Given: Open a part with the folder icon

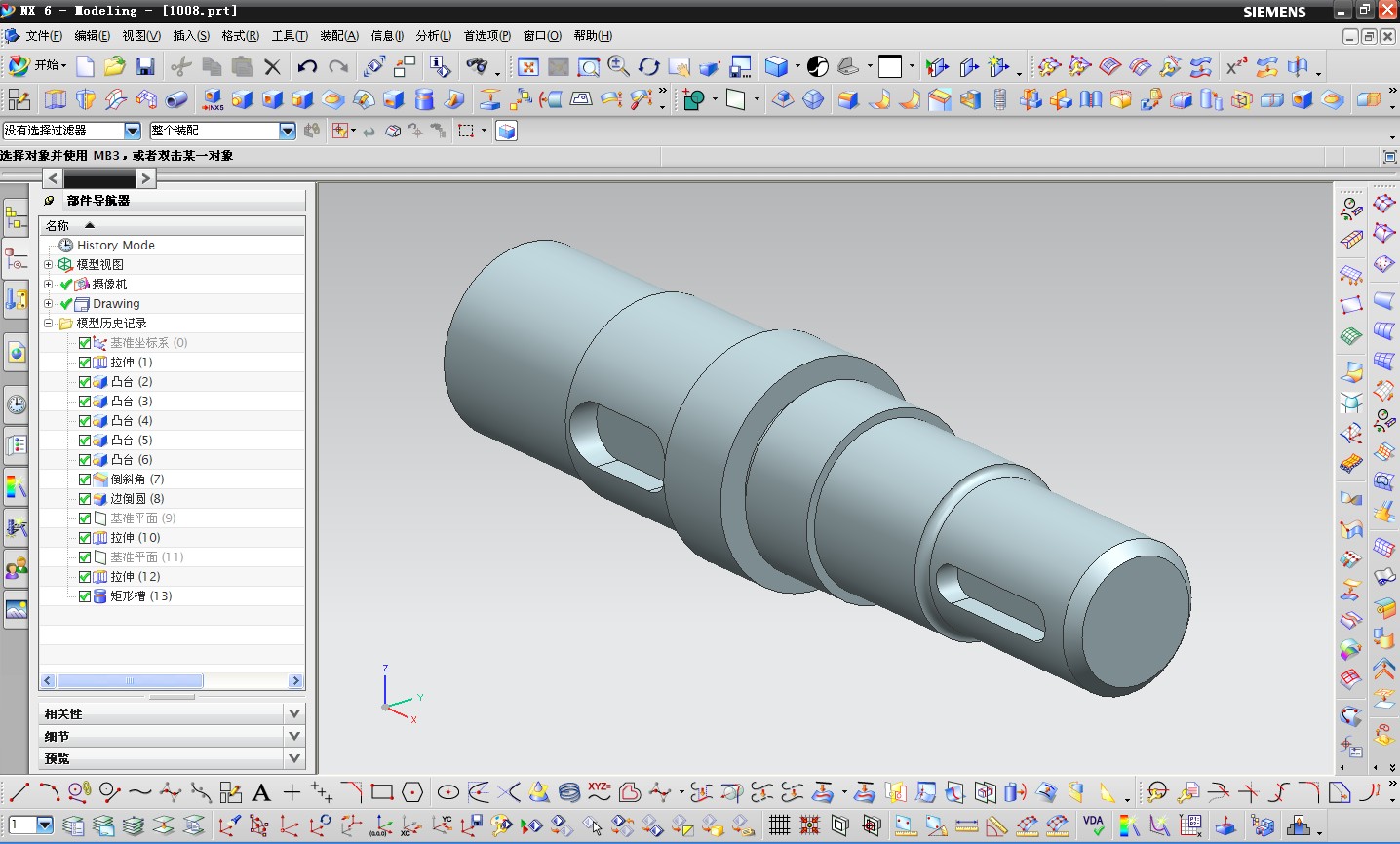Looking at the screenshot, I should click(x=115, y=66).
